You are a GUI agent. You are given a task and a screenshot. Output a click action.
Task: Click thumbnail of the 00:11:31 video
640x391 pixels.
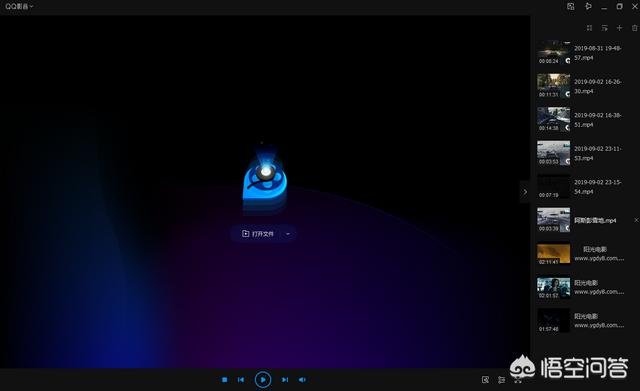(x=553, y=86)
